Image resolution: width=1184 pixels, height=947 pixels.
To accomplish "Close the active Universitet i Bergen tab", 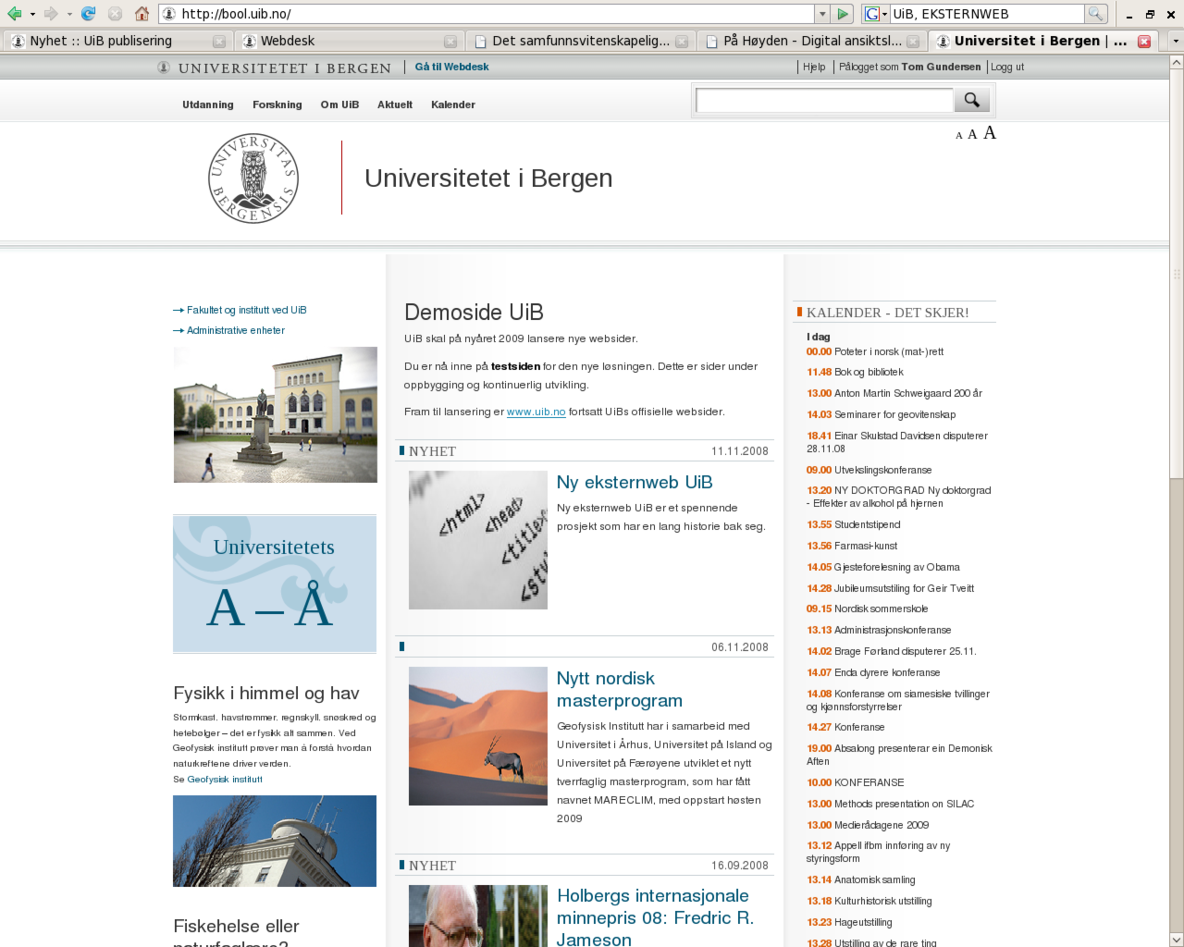I will [1144, 41].
